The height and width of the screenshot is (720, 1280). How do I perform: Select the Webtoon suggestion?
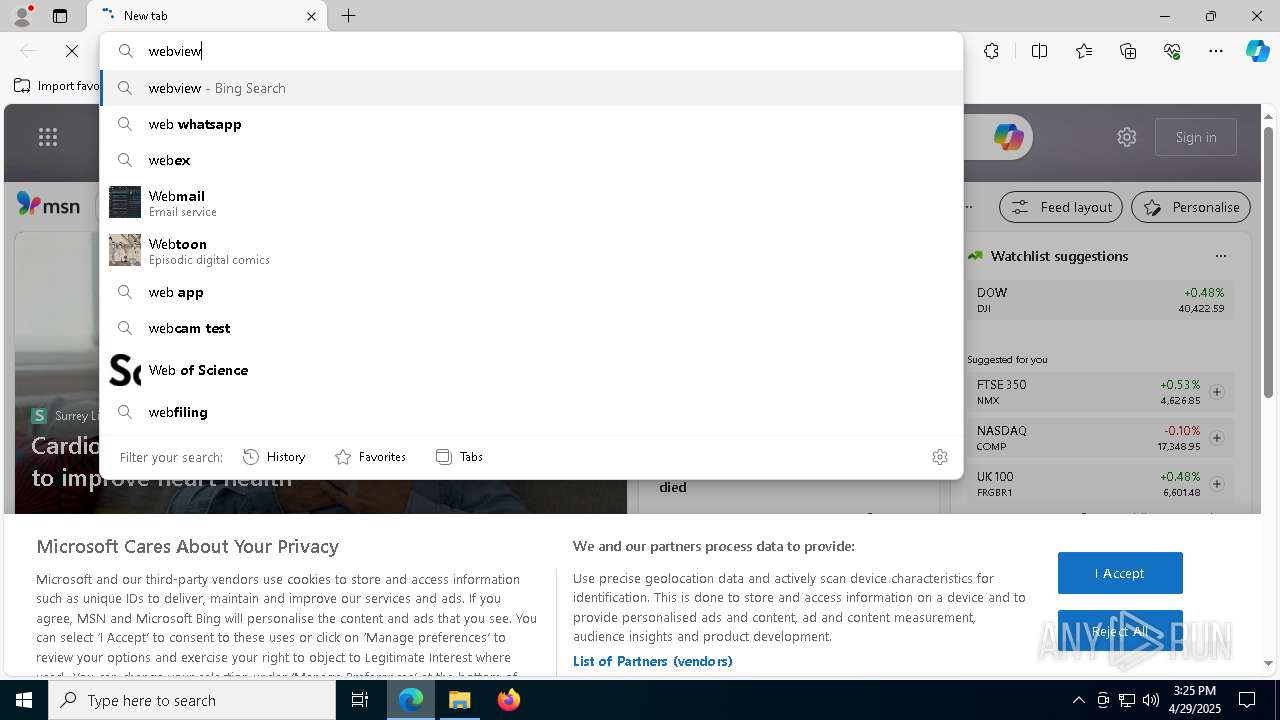pos(531,250)
